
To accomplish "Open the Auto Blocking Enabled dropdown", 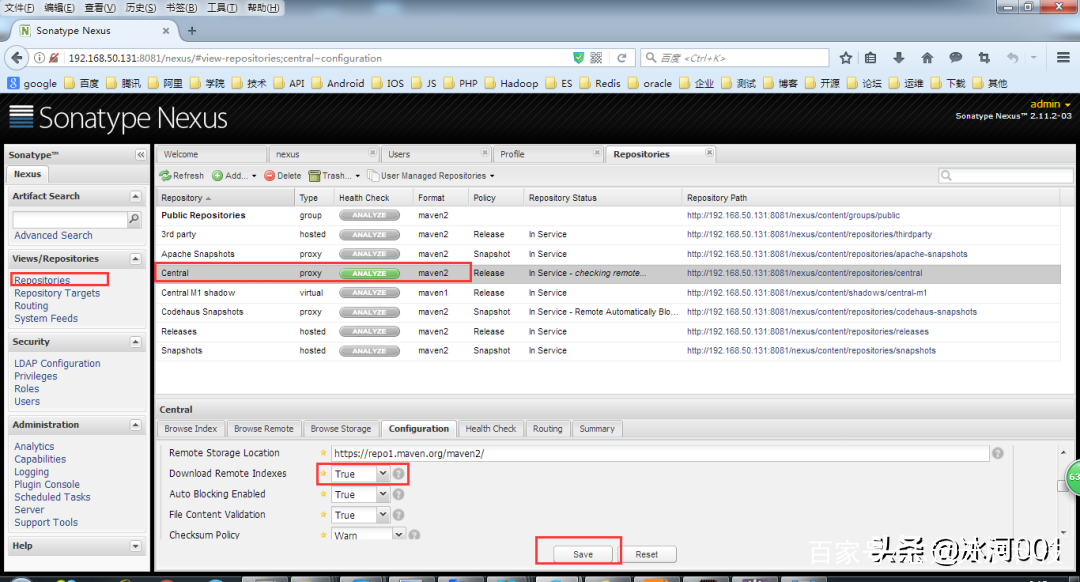I will (x=382, y=495).
